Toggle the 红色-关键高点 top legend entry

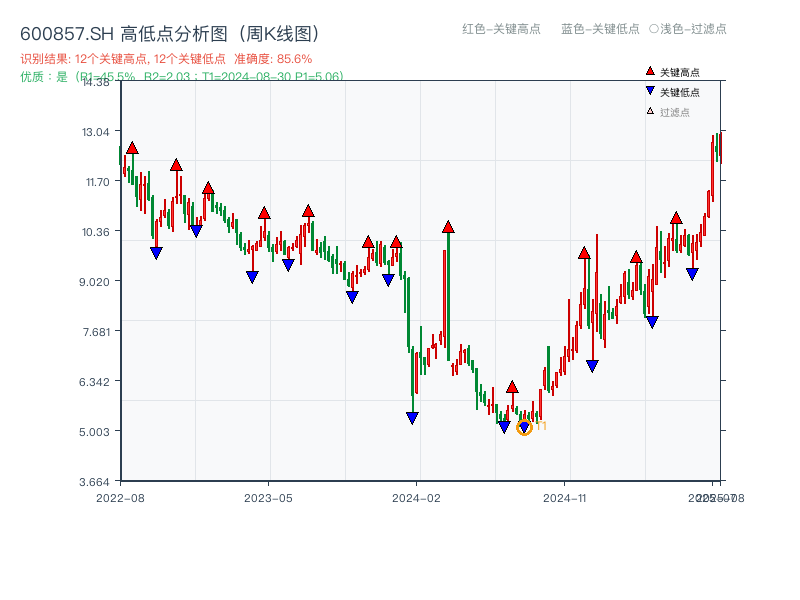pos(501,29)
